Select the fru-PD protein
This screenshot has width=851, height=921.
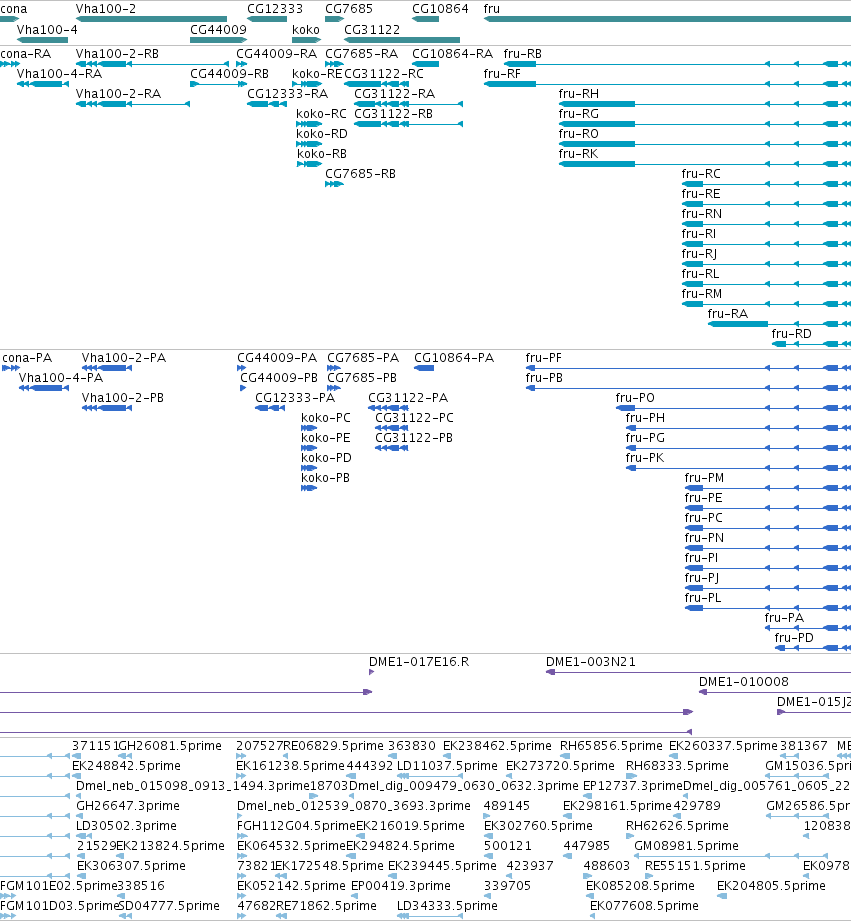pos(813,648)
